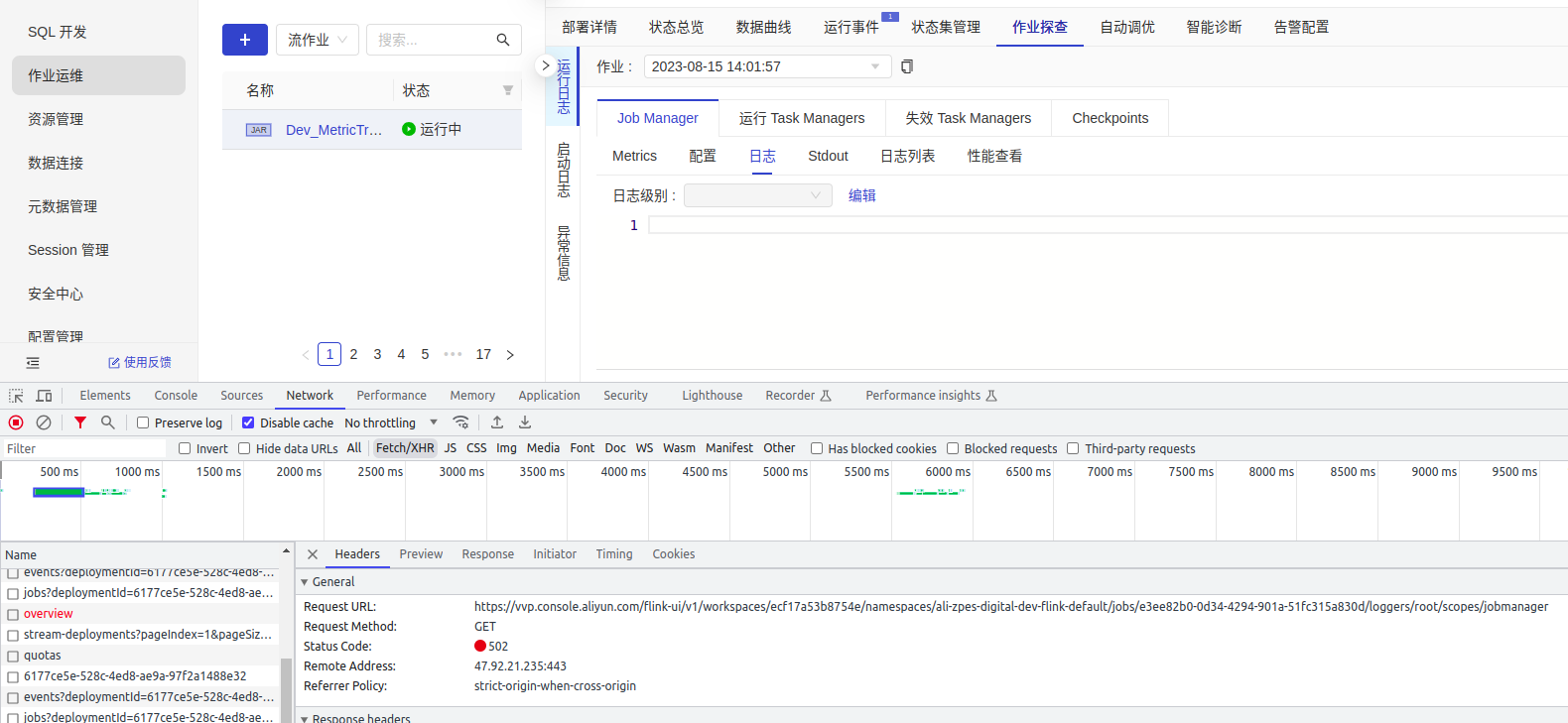Go to page 2 of job list

point(353,354)
